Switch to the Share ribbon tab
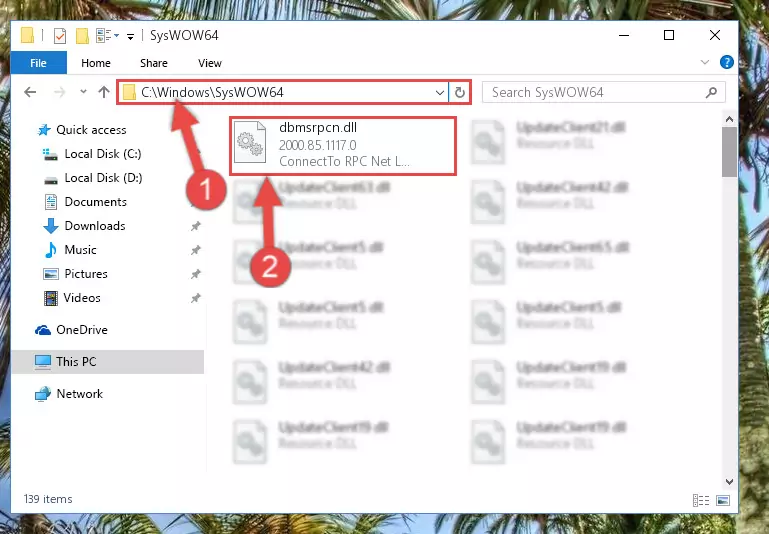This screenshot has height=534, width=769. 154,63
